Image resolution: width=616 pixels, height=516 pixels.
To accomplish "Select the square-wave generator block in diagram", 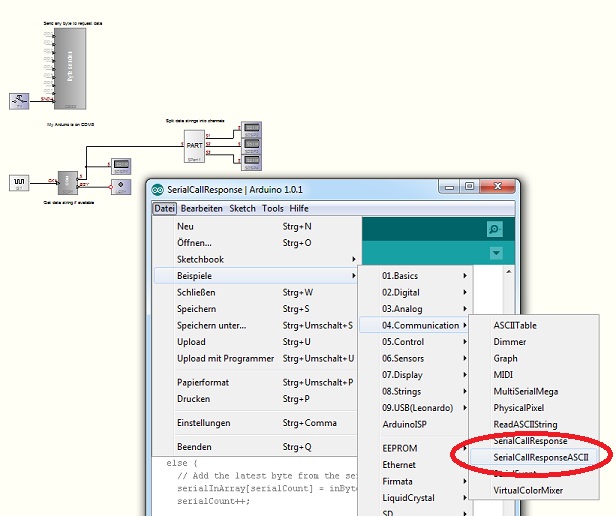I will [x=19, y=183].
